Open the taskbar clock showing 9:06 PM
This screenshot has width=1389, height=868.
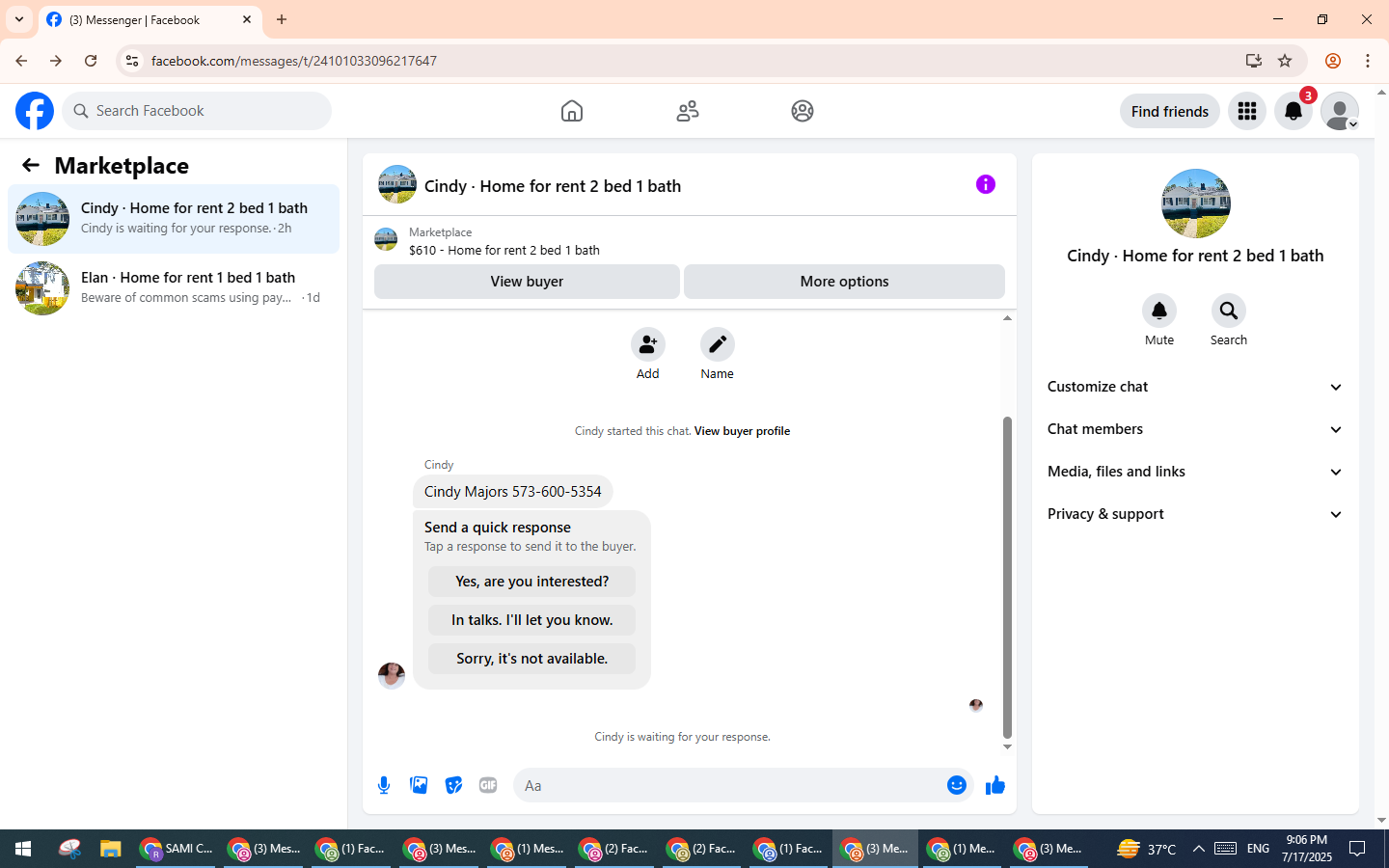tap(1307, 849)
